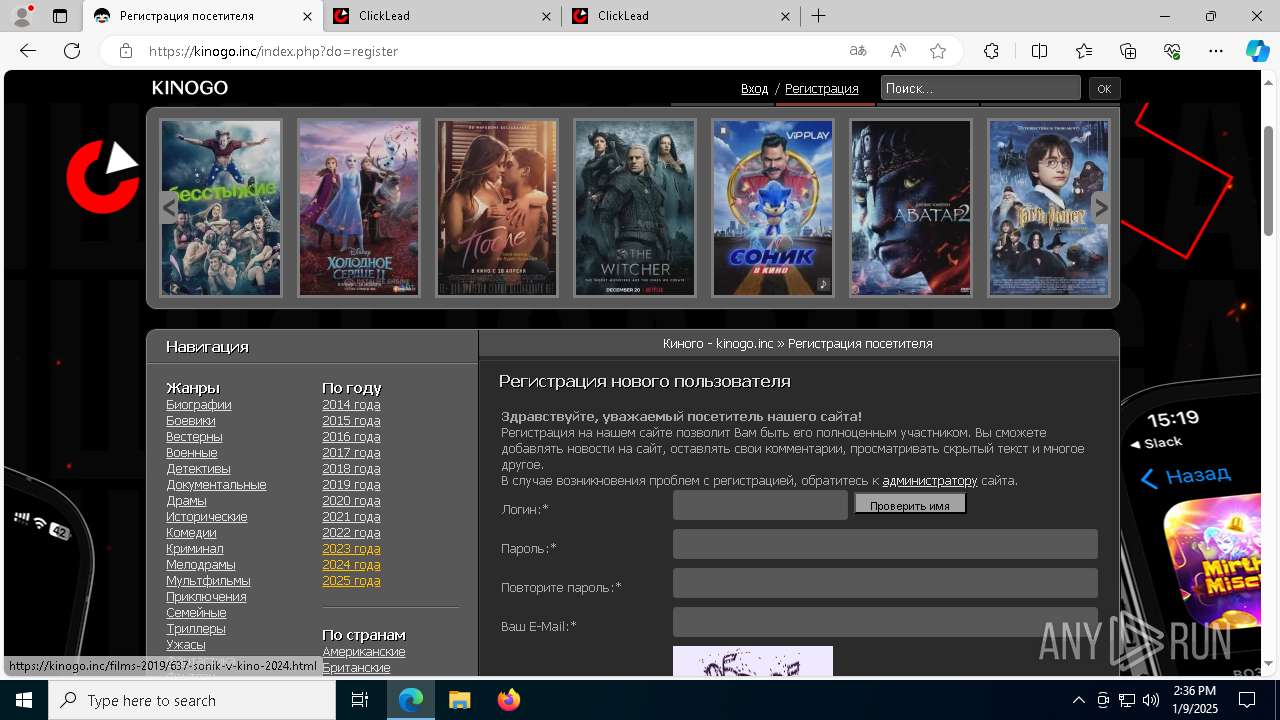Close the Регистрация посетителя tab

tap(305, 16)
